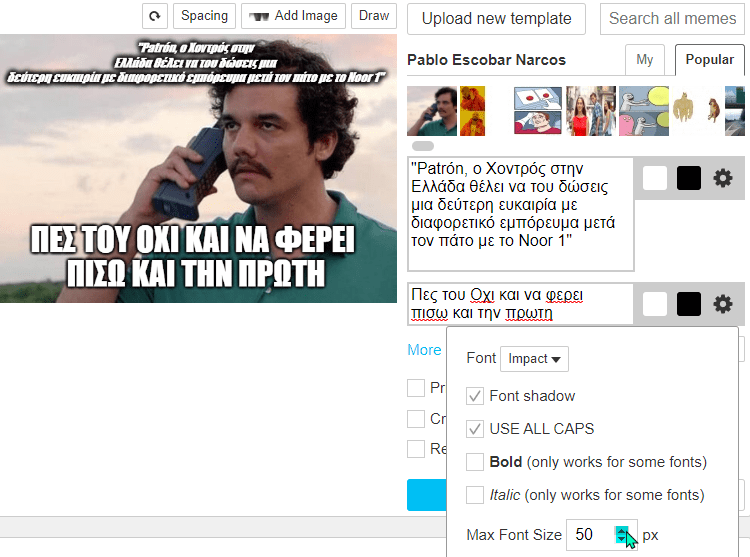This screenshot has height=557, width=750.
Task: Toggle the USE ALL CAPS checkbox
Action: (x=475, y=429)
